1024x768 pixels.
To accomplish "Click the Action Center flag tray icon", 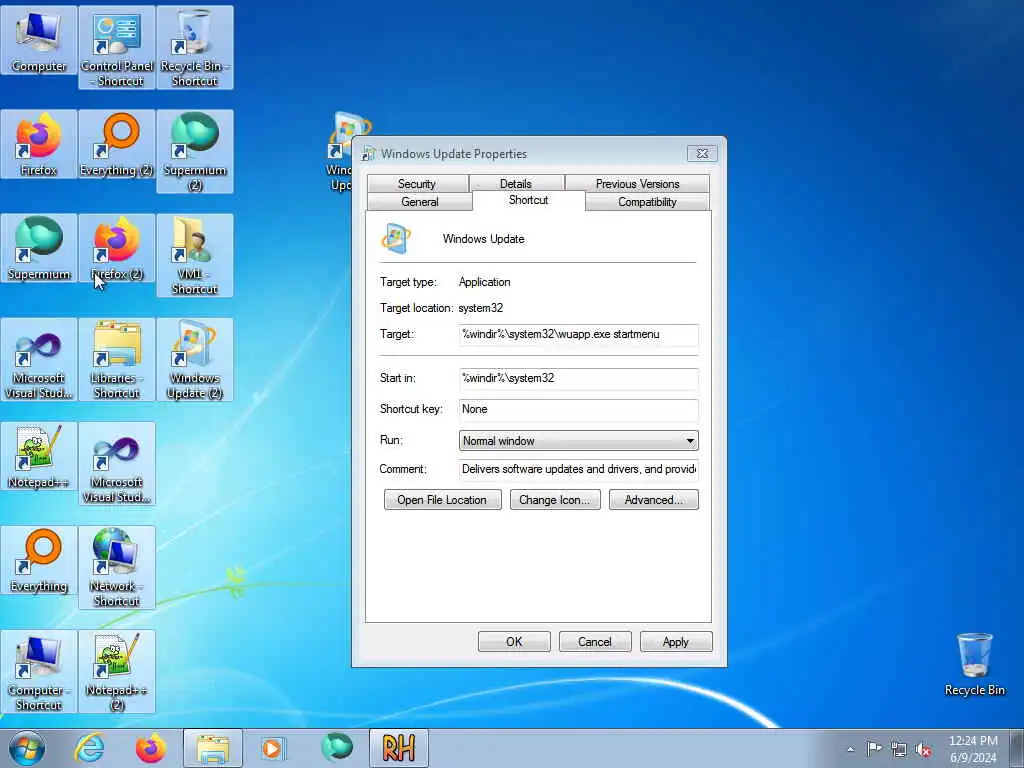I will click(x=874, y=748).
